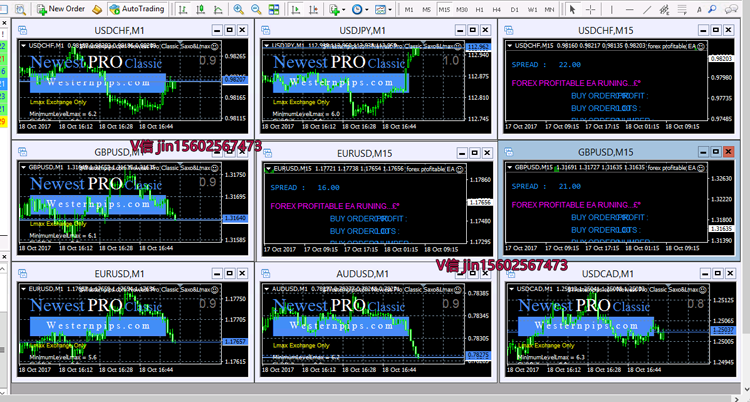Select the vertical line drawing tool
The image size is (750, 402).
612,9
